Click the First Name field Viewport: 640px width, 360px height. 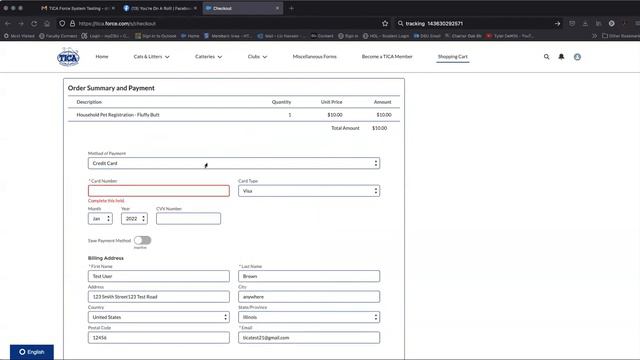tap(159, 276)
